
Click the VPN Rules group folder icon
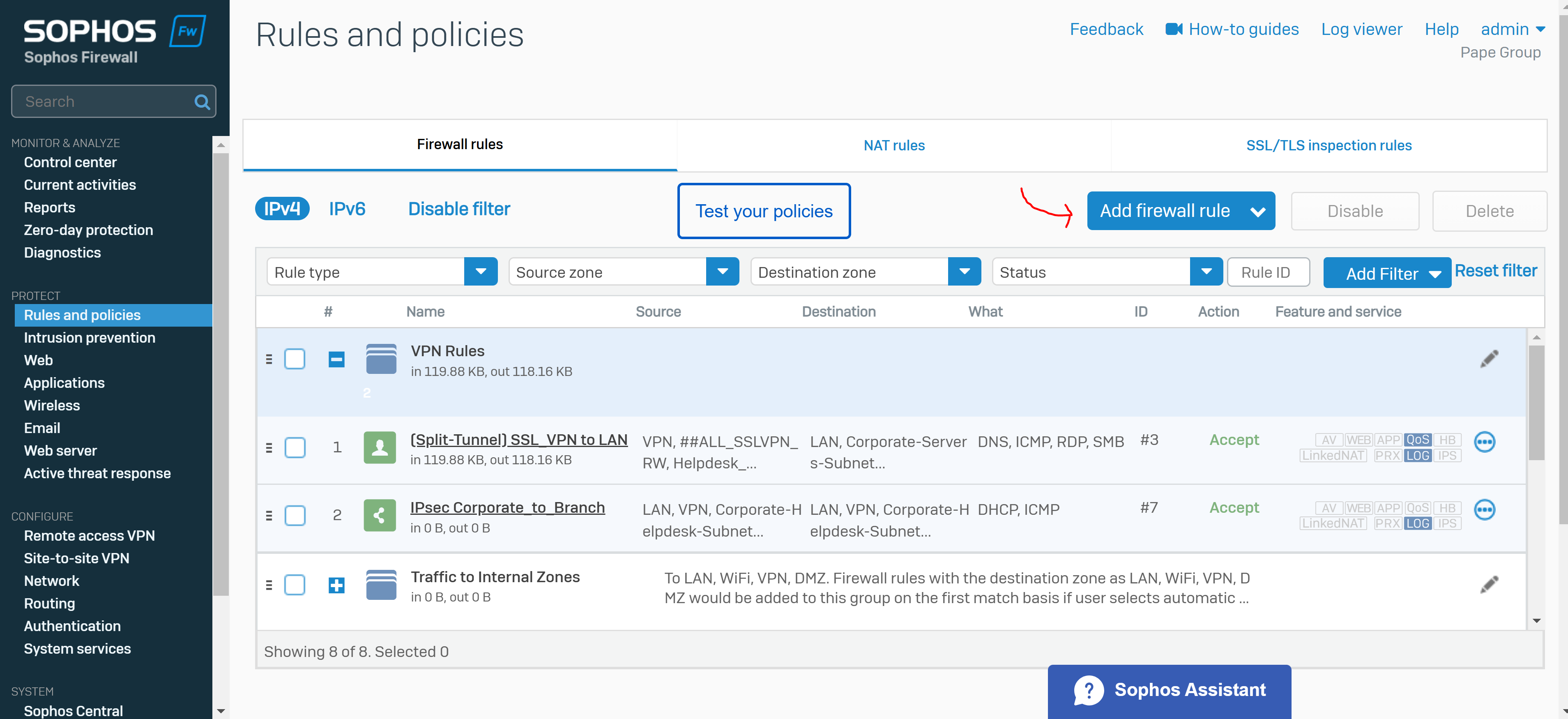tap(381, 359)
